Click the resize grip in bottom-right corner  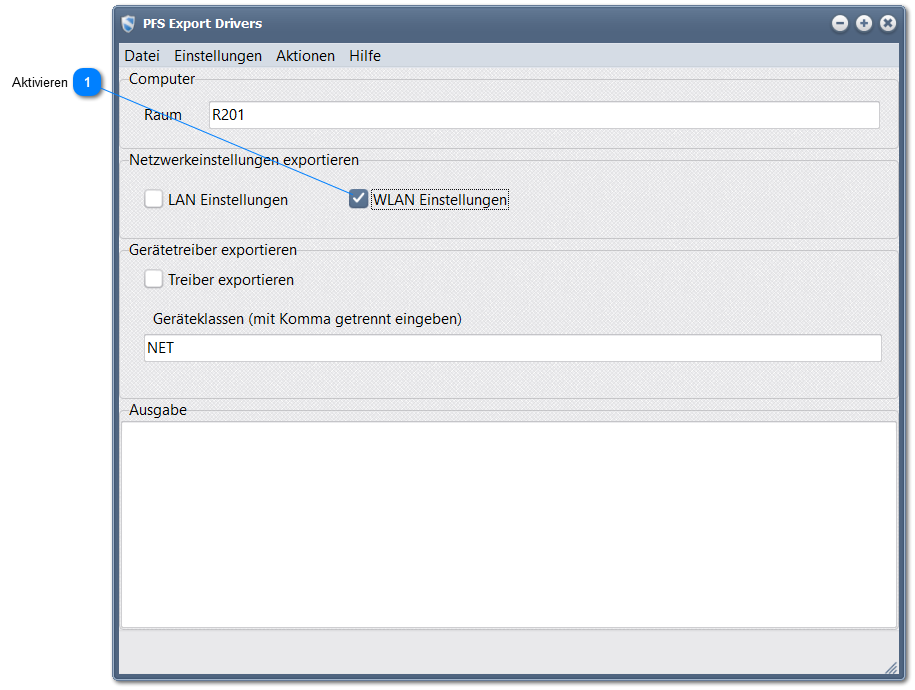[890, 667]
